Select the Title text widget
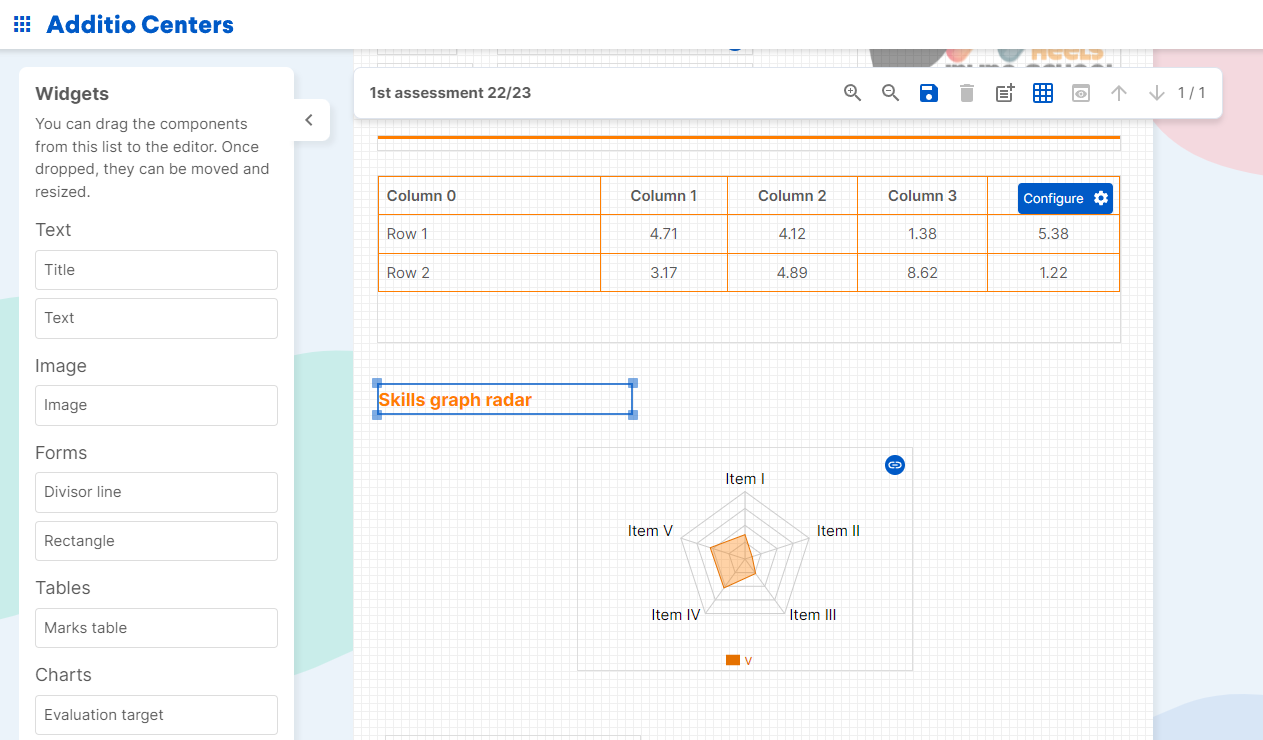 pos(156,270)
